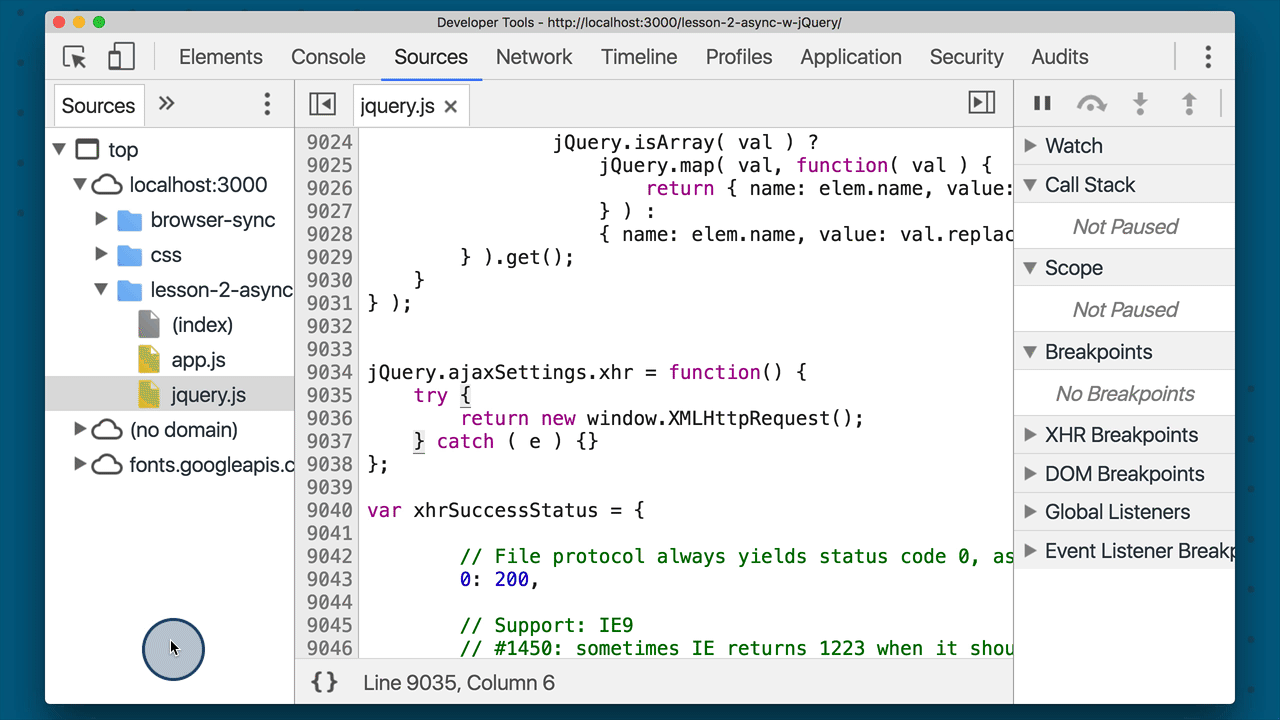Click the step over next function call icon
The height and width of the screenshot is (720, 1280).
click(1091, 103)
